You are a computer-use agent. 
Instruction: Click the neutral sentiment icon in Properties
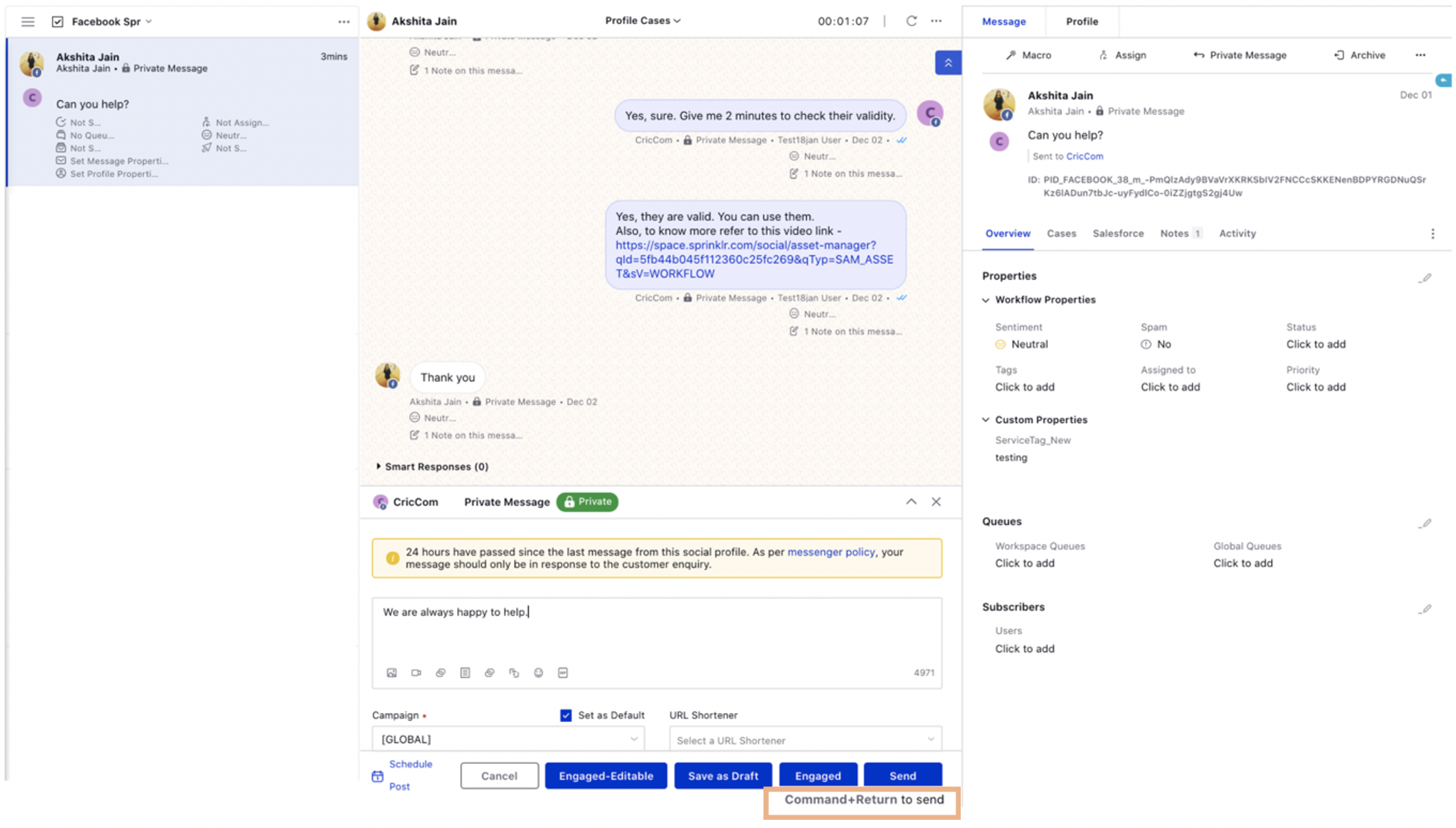(1000, 345)
